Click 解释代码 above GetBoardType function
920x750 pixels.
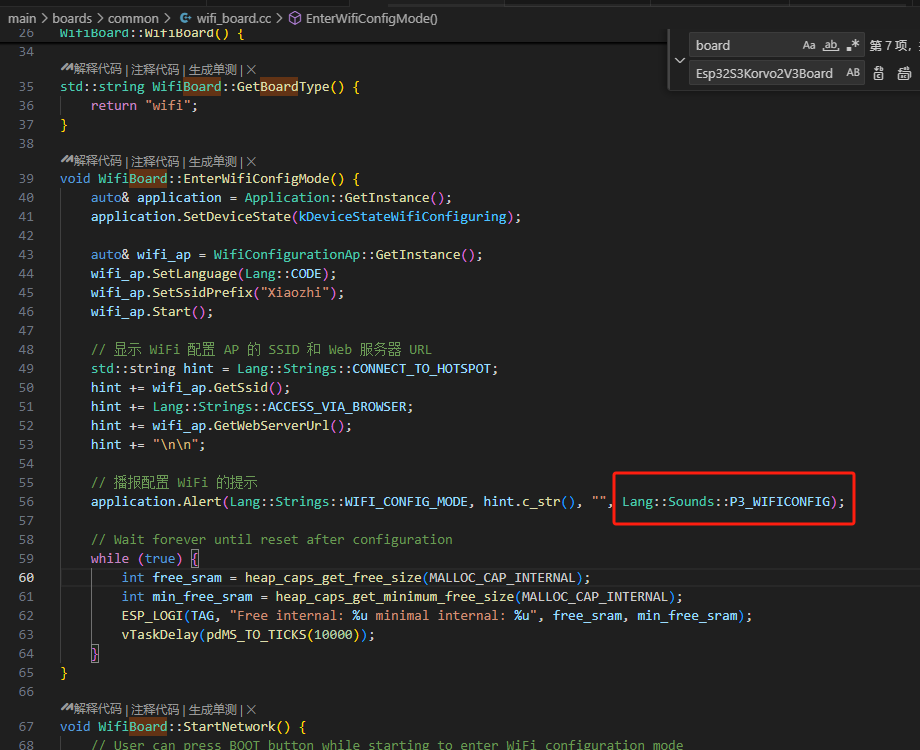click(x=96, y=70)
